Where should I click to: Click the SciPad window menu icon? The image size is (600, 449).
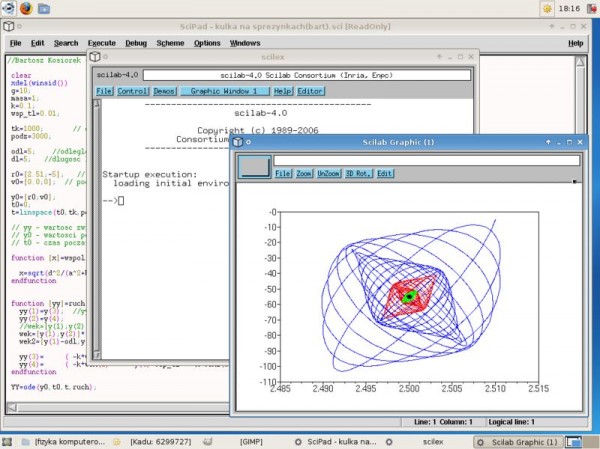(8, 25)
